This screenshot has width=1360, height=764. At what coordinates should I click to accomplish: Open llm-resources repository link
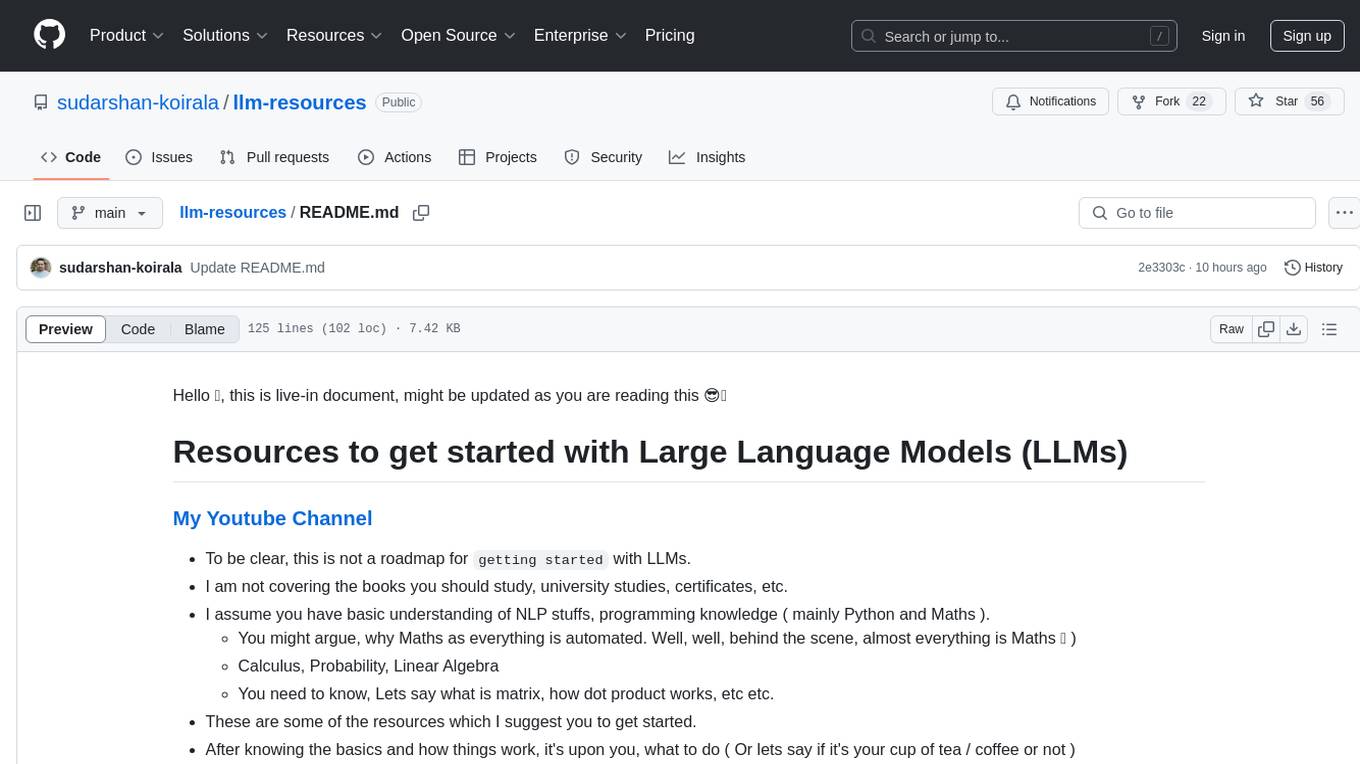pyautogui.click(x=300, y=102)
